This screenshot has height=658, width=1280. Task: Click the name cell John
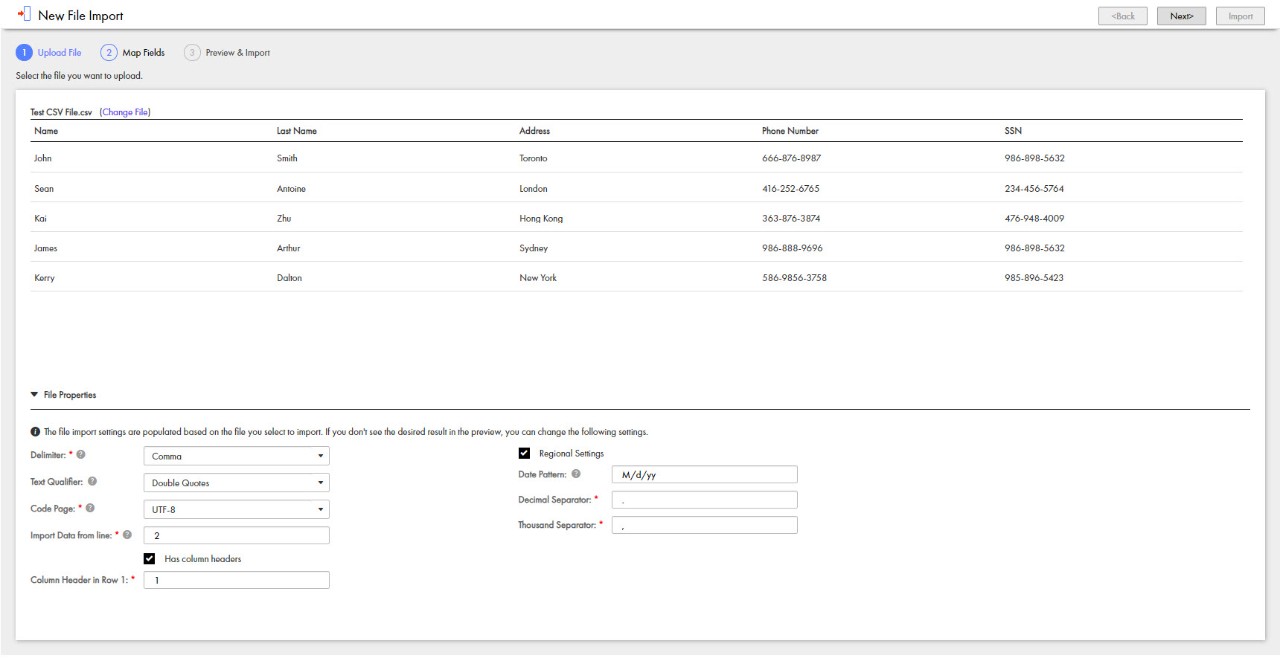coord(44,158)
